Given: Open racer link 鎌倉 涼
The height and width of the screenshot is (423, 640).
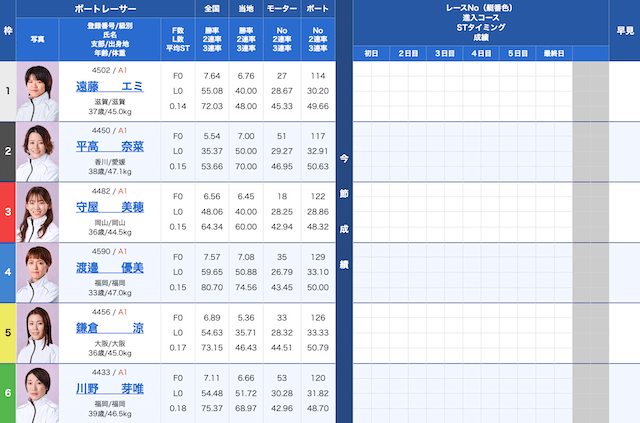Looking at the screenshot, I should (x=109, y=328).
